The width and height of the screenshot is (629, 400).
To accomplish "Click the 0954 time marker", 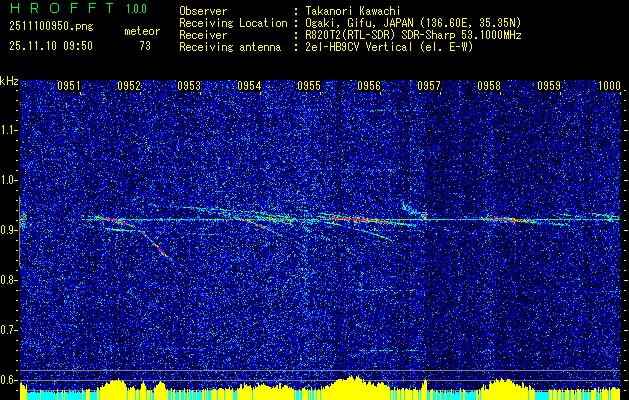I will 249,85.
